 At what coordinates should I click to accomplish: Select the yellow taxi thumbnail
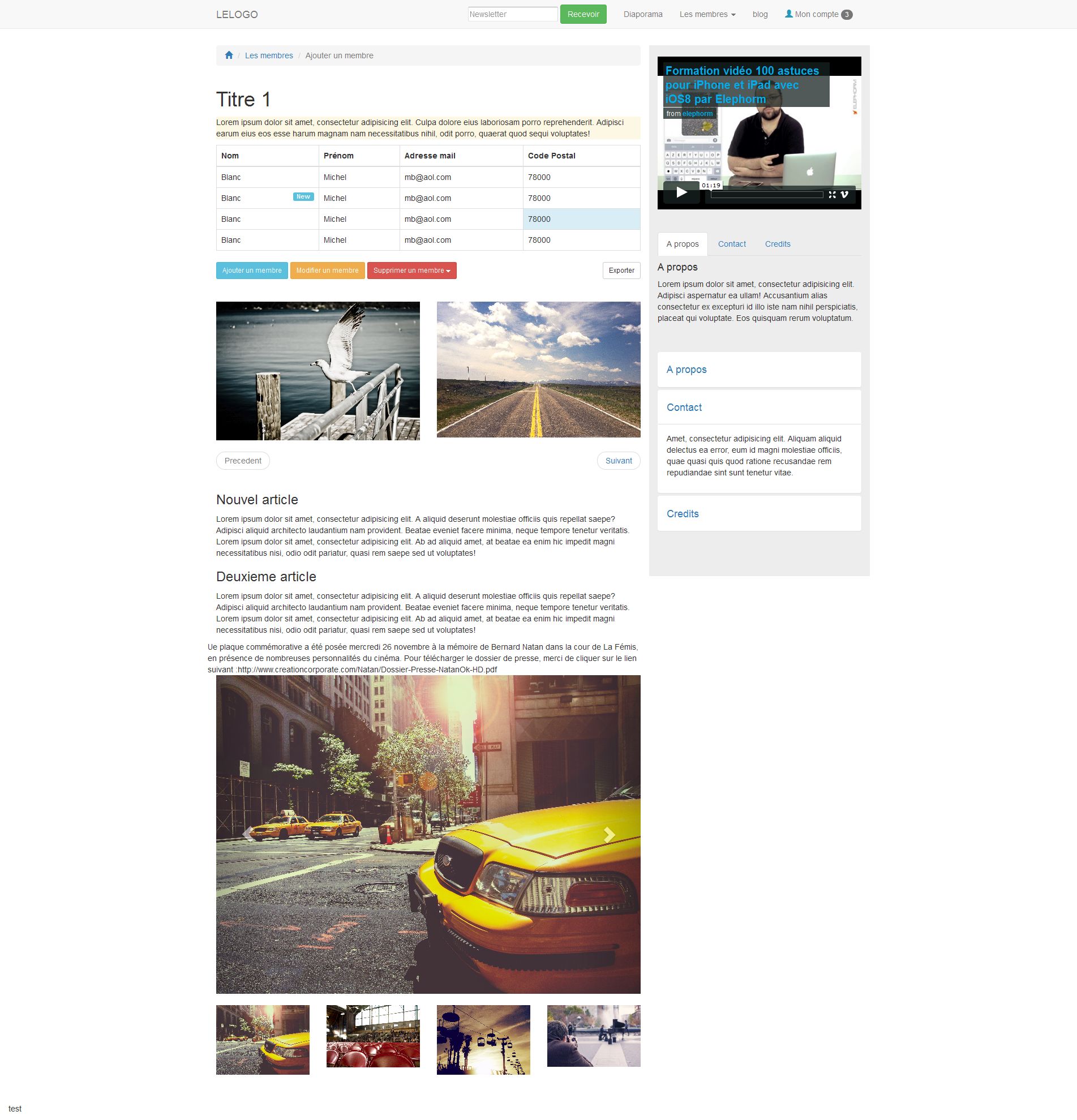pos(262,1040)
